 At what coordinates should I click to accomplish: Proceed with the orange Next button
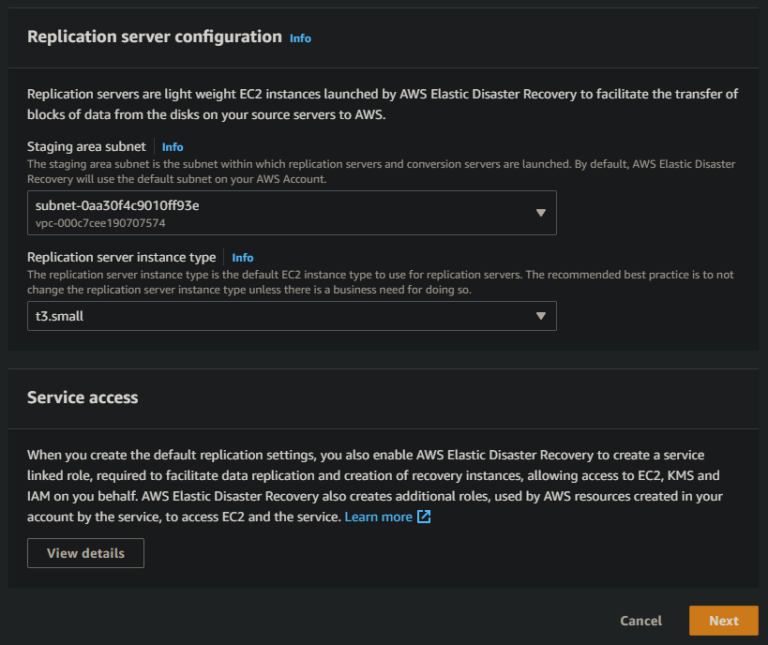point(723,621)
